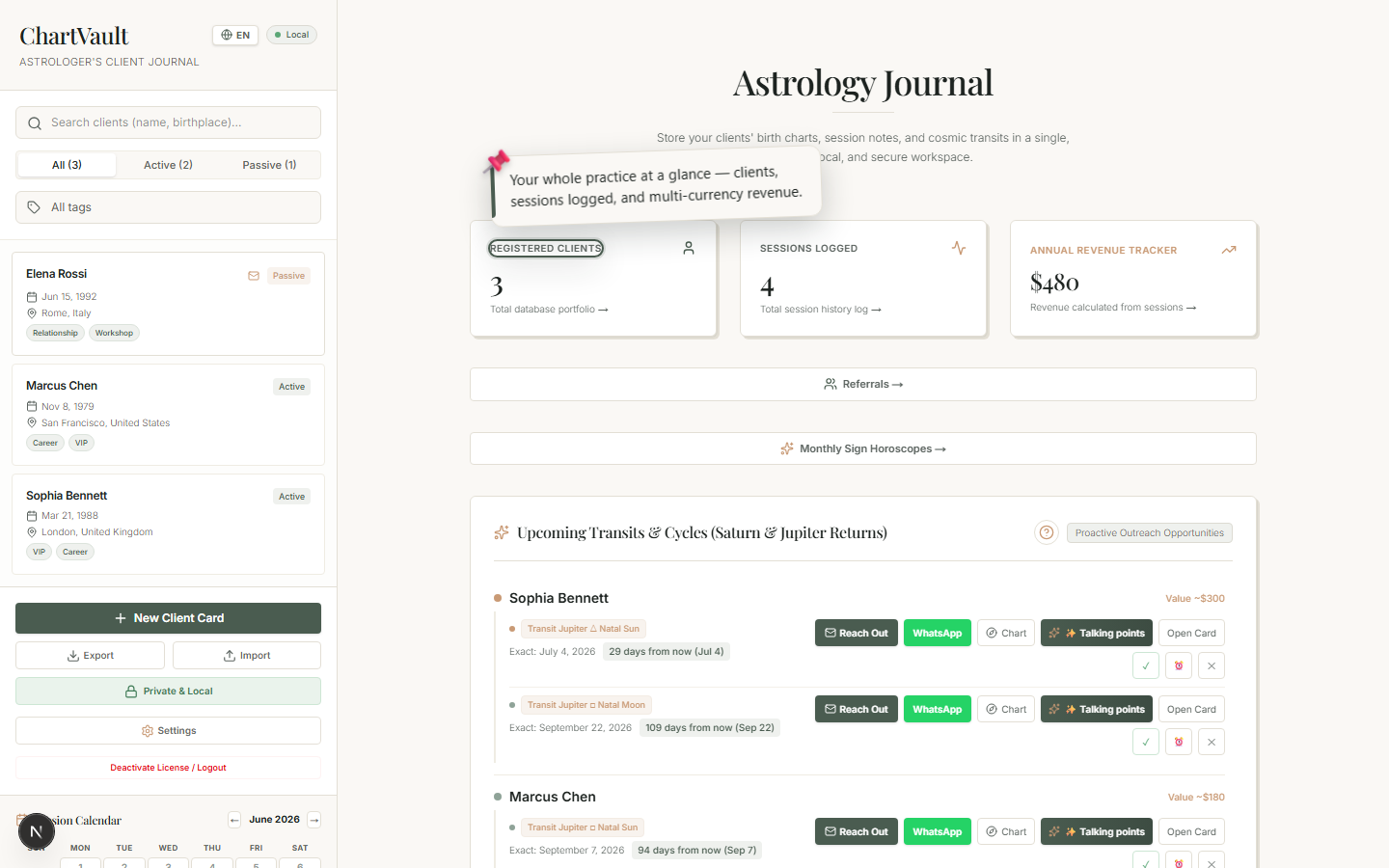Viewport: 1389px width, 868px height.
Task: Click the Sessions Logged activity pulse icon
Action: pos(959,248)
